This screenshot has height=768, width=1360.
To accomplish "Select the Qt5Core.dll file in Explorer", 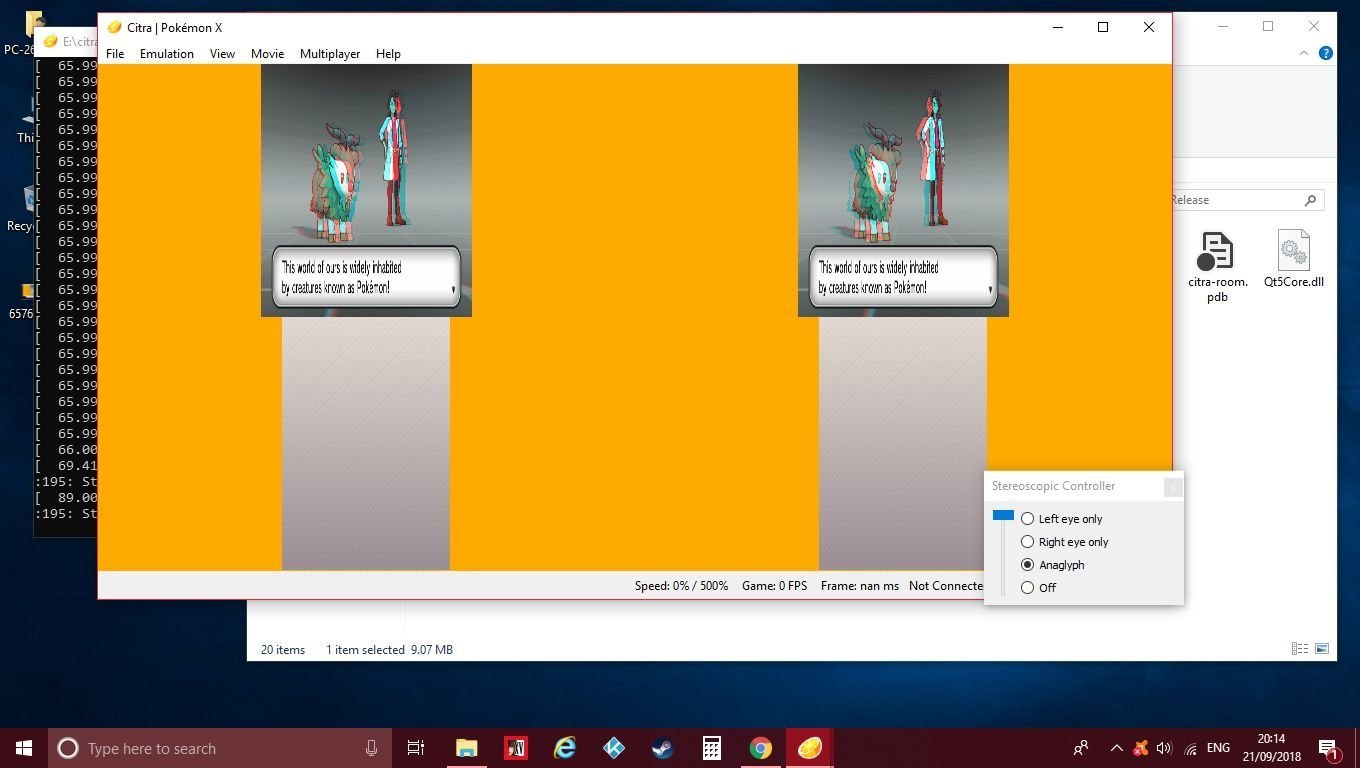I will [1293, 259].
